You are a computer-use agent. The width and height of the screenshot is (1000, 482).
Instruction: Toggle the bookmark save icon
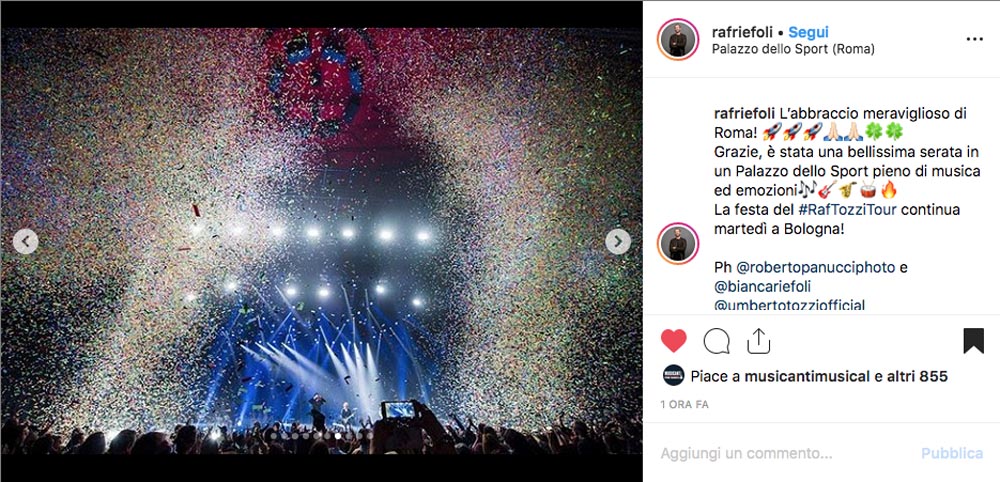pos(973,341)
